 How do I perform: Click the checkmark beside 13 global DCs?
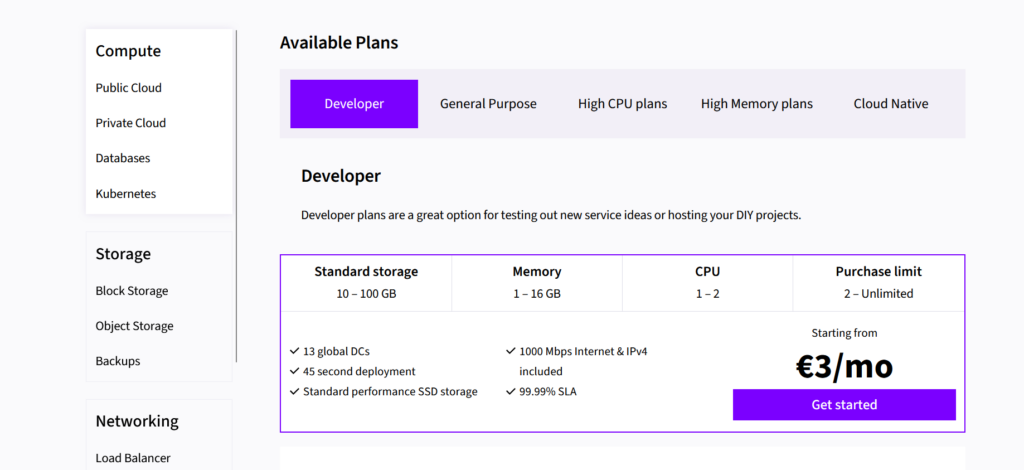294,352
